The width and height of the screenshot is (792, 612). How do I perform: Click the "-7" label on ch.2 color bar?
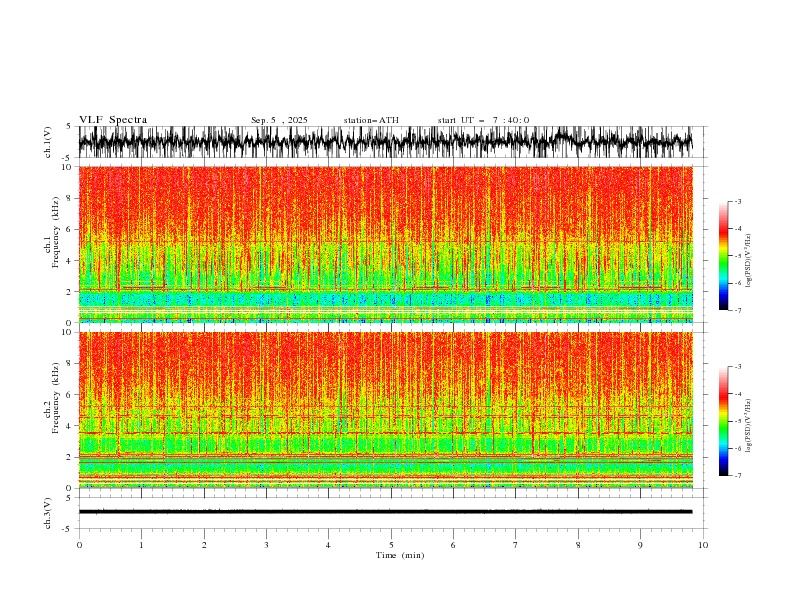(x=737, y=476)
